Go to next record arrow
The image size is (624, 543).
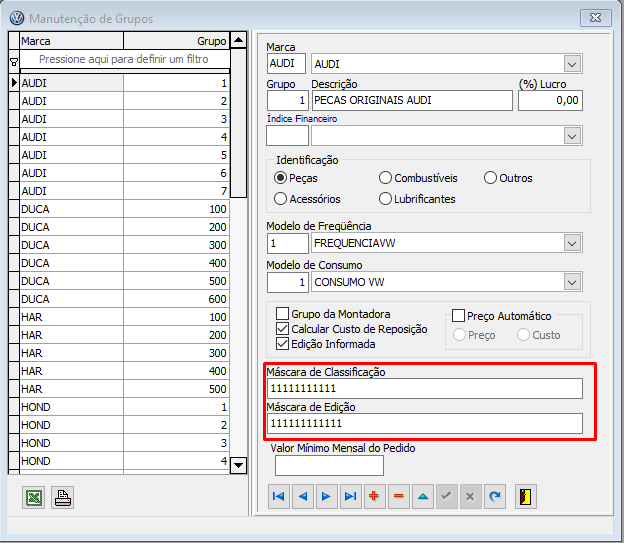point(327,496)
